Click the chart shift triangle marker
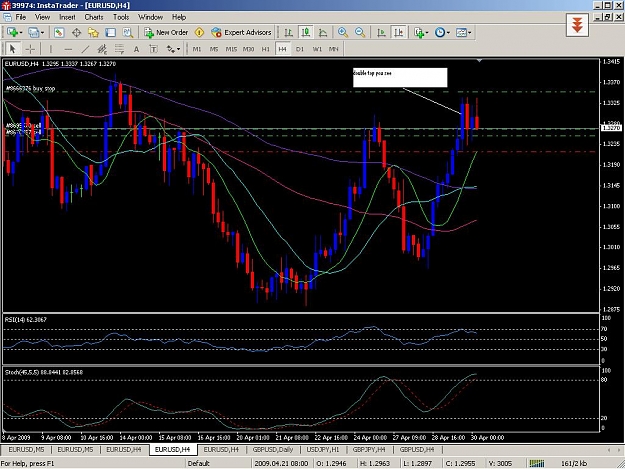 (x=480, y=61)
